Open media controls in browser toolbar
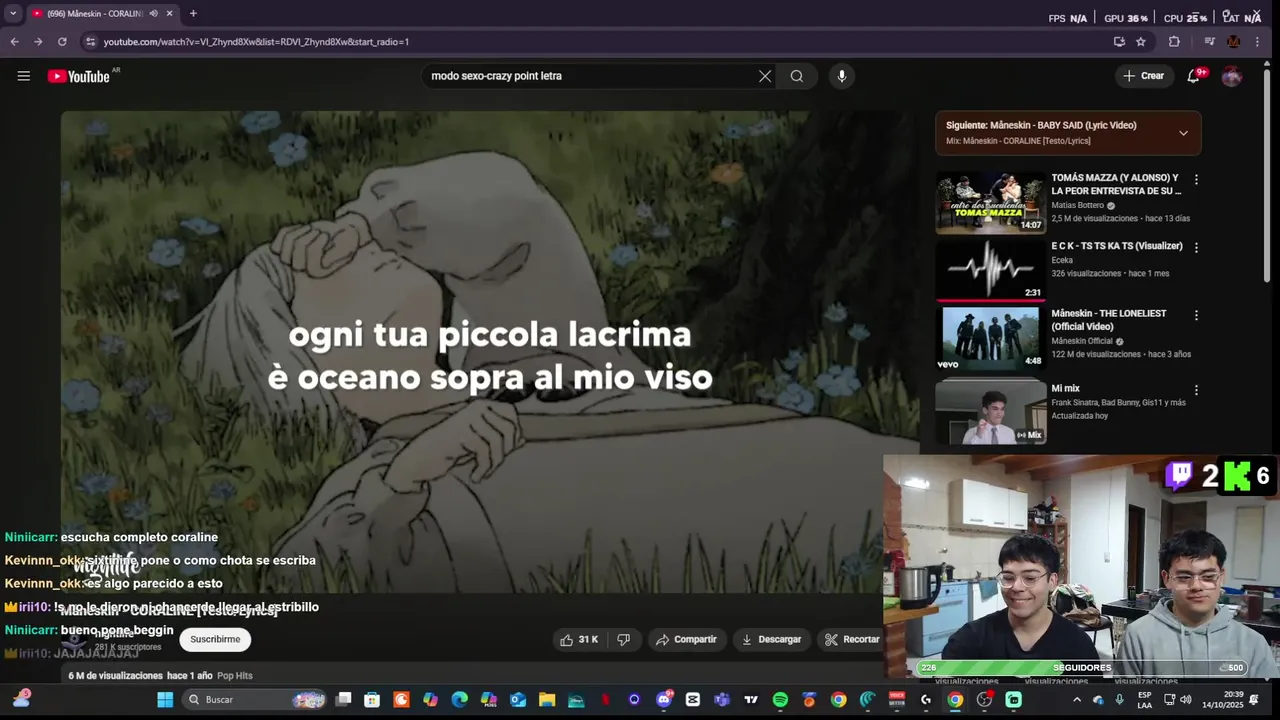The image size is (1280, 720). tap(1209, 42)
